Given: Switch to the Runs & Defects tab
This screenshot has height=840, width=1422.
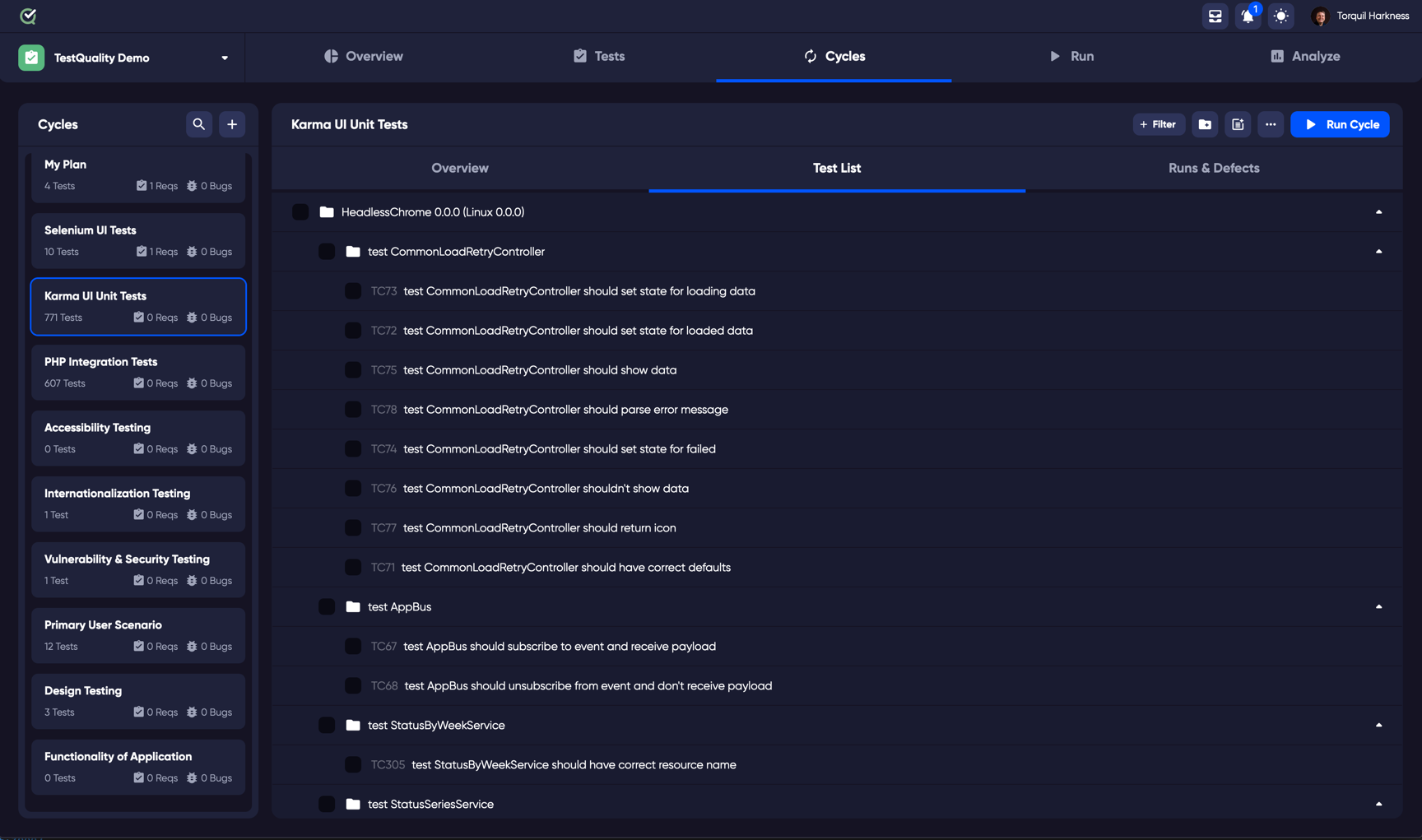Looking at the screenshot, I should pos(1214,168).
